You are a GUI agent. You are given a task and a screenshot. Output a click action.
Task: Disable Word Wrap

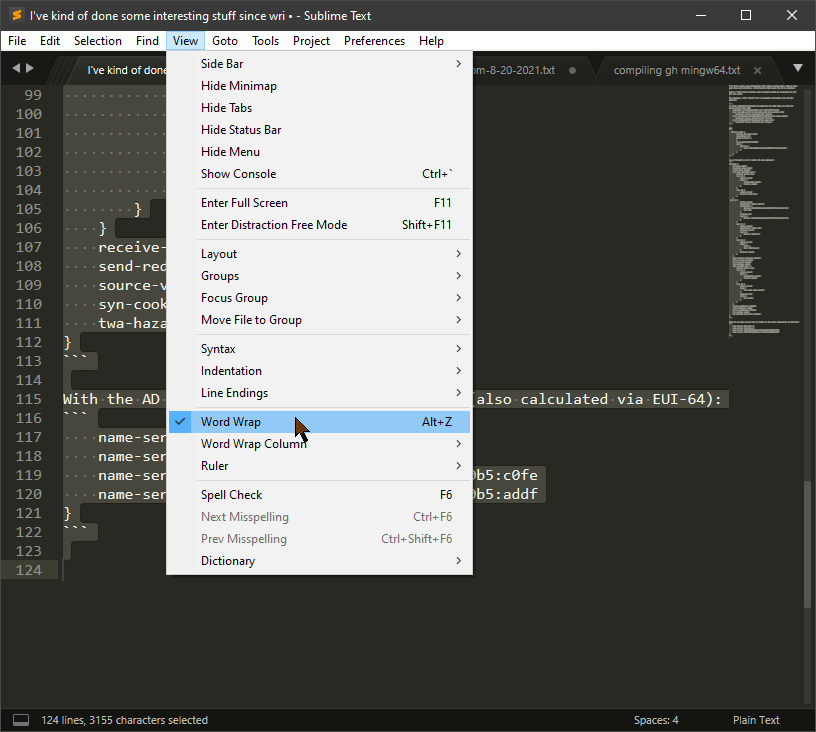(x=229, y=421)
